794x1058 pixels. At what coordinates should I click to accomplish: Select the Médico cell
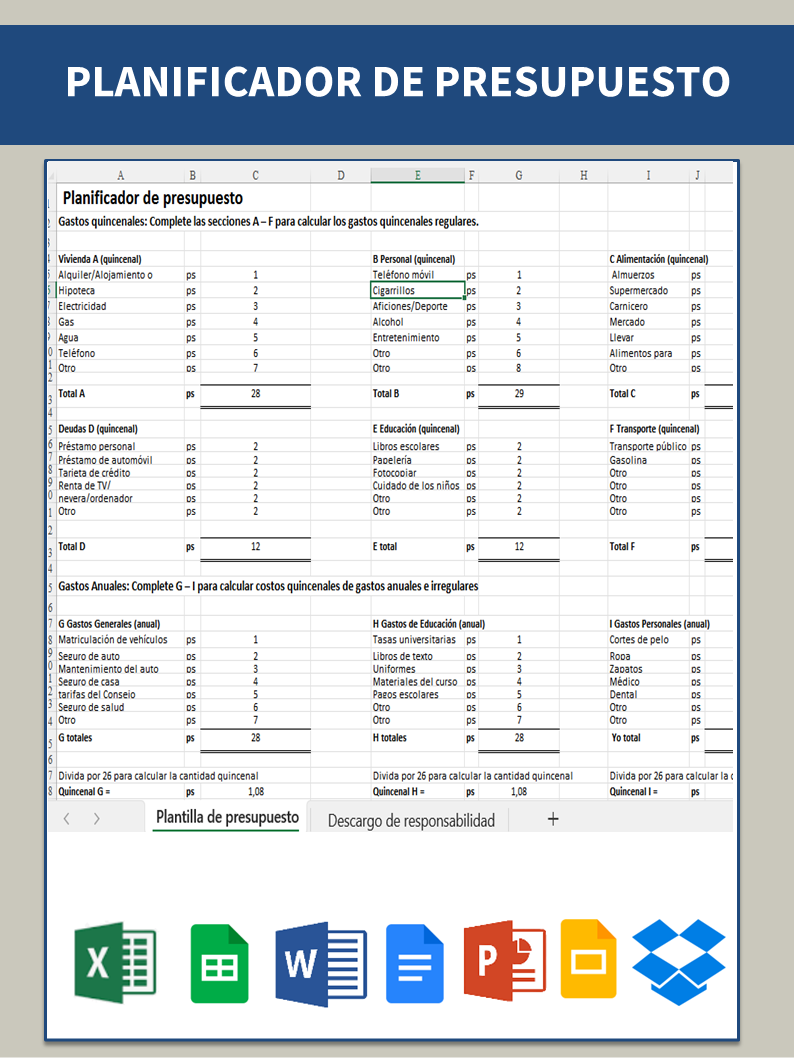[x=648, y=682]
